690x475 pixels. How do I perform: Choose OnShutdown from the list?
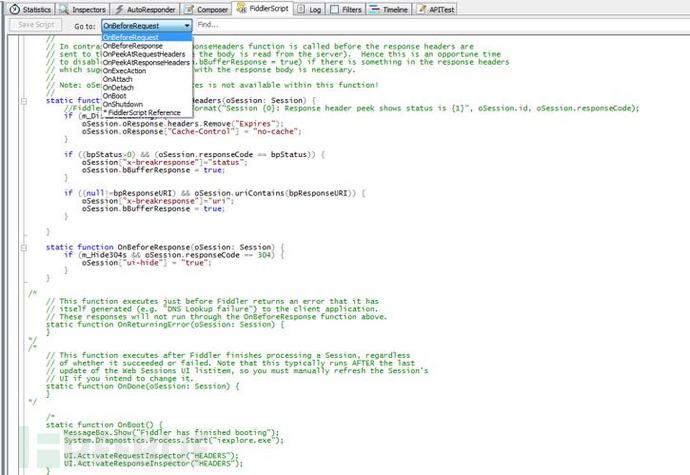[147, 104]
